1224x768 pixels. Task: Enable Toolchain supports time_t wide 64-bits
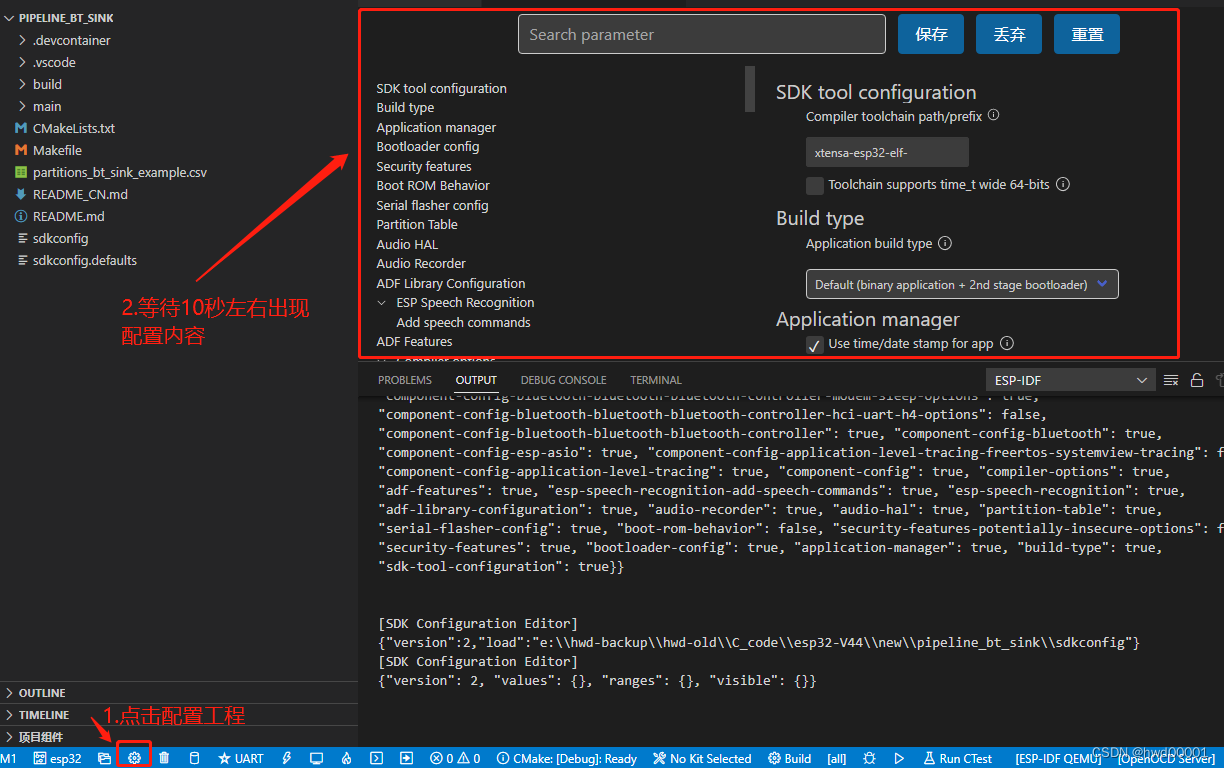pyautogui.click(x=815, y=185)
